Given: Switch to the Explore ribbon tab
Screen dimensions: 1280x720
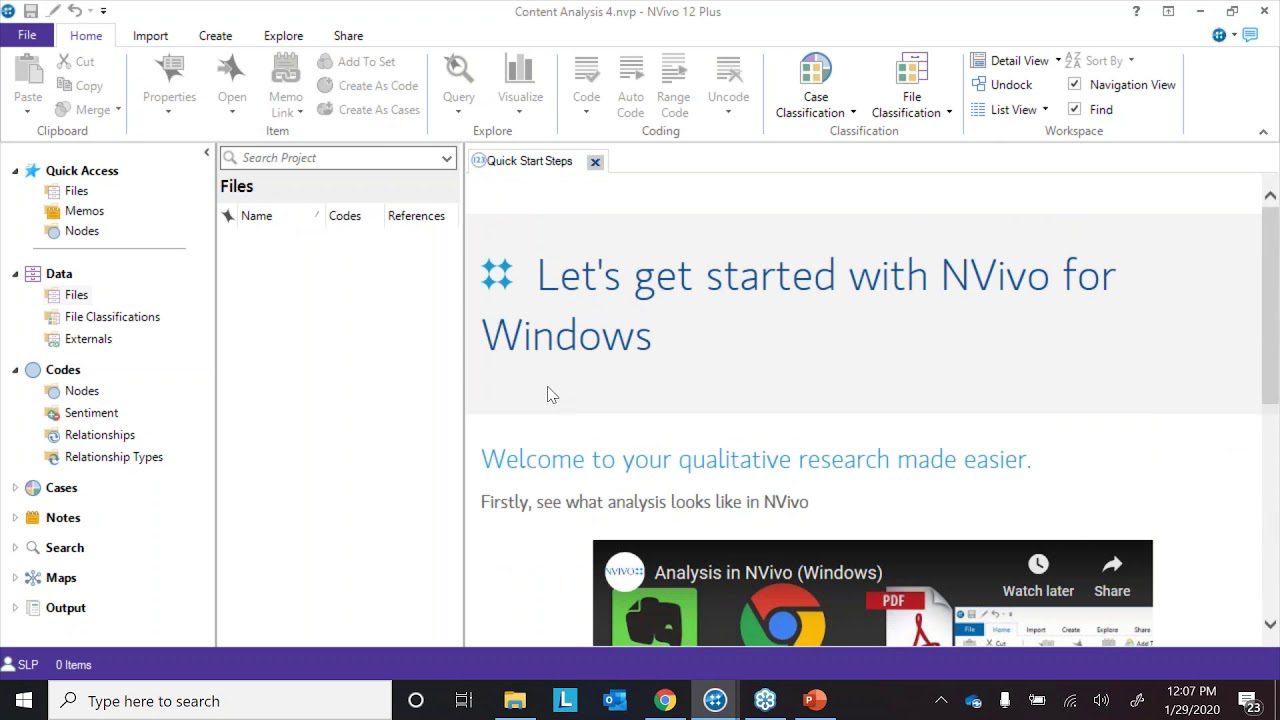Looking at the screenshot, I should [x=283, y=36].
